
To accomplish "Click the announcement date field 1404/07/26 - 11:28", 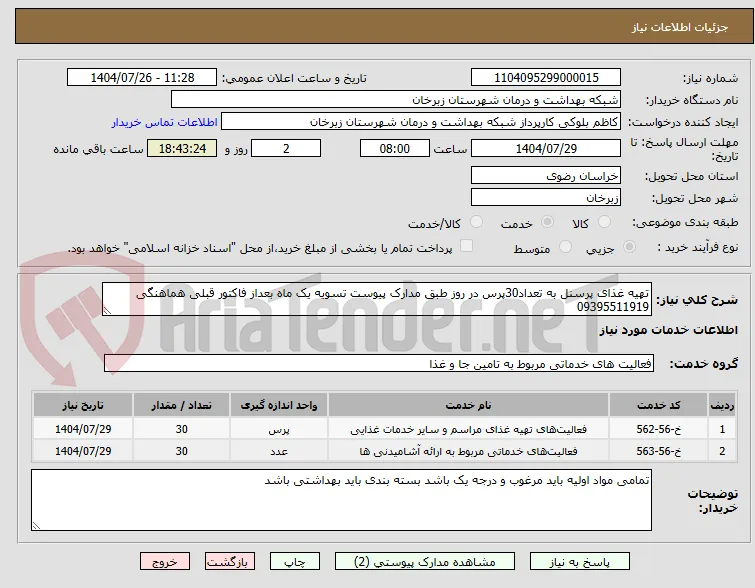I will [x=142, y=78].
